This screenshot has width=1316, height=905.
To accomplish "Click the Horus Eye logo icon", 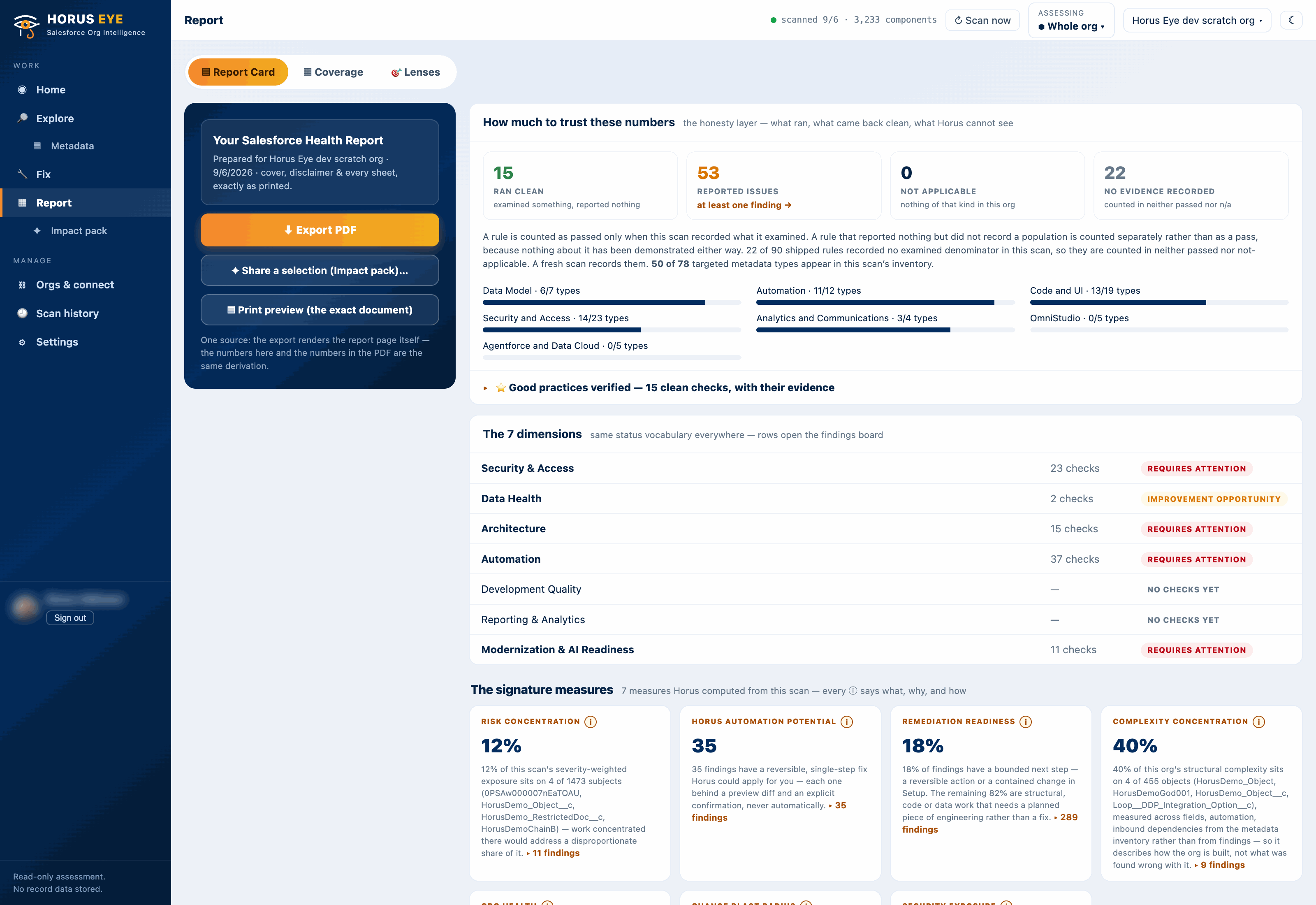I will (x=26, y=26).
